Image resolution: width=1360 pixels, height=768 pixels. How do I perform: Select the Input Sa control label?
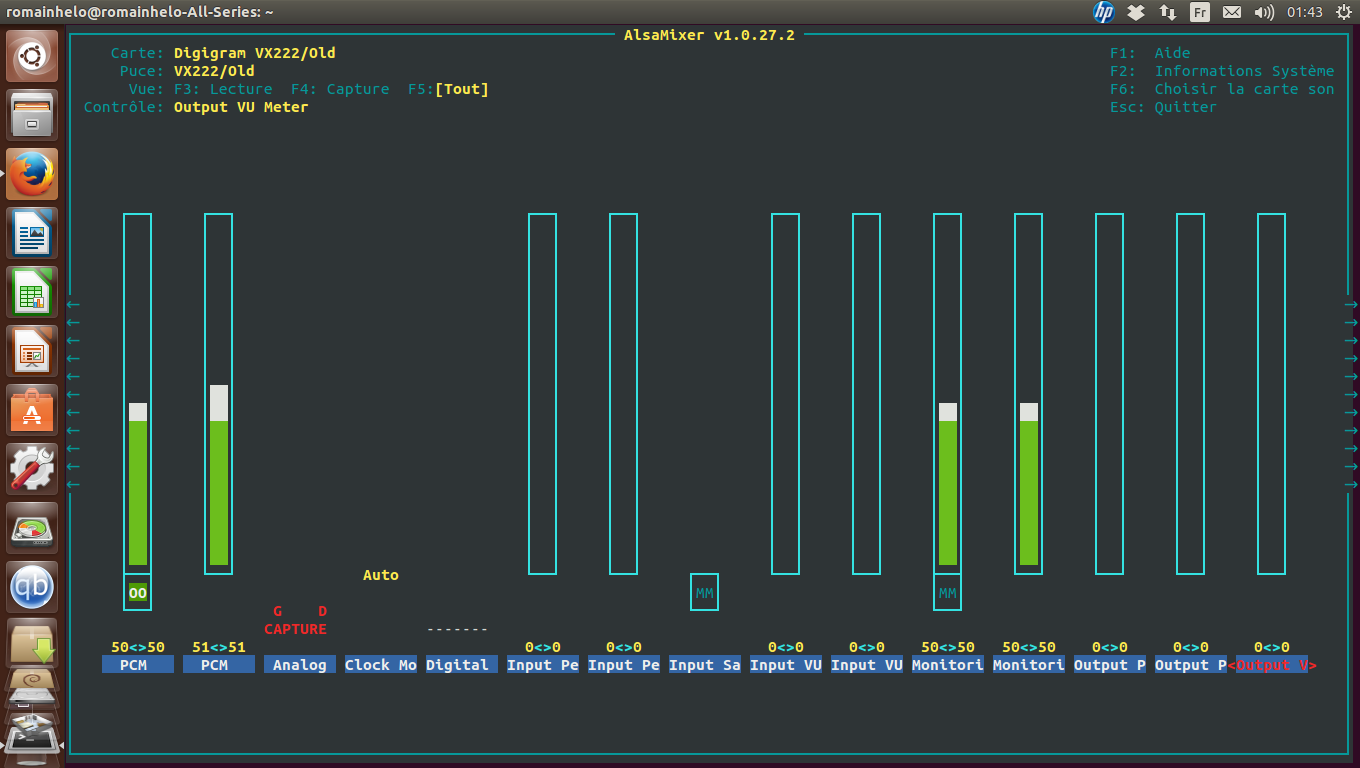point(705,665)
